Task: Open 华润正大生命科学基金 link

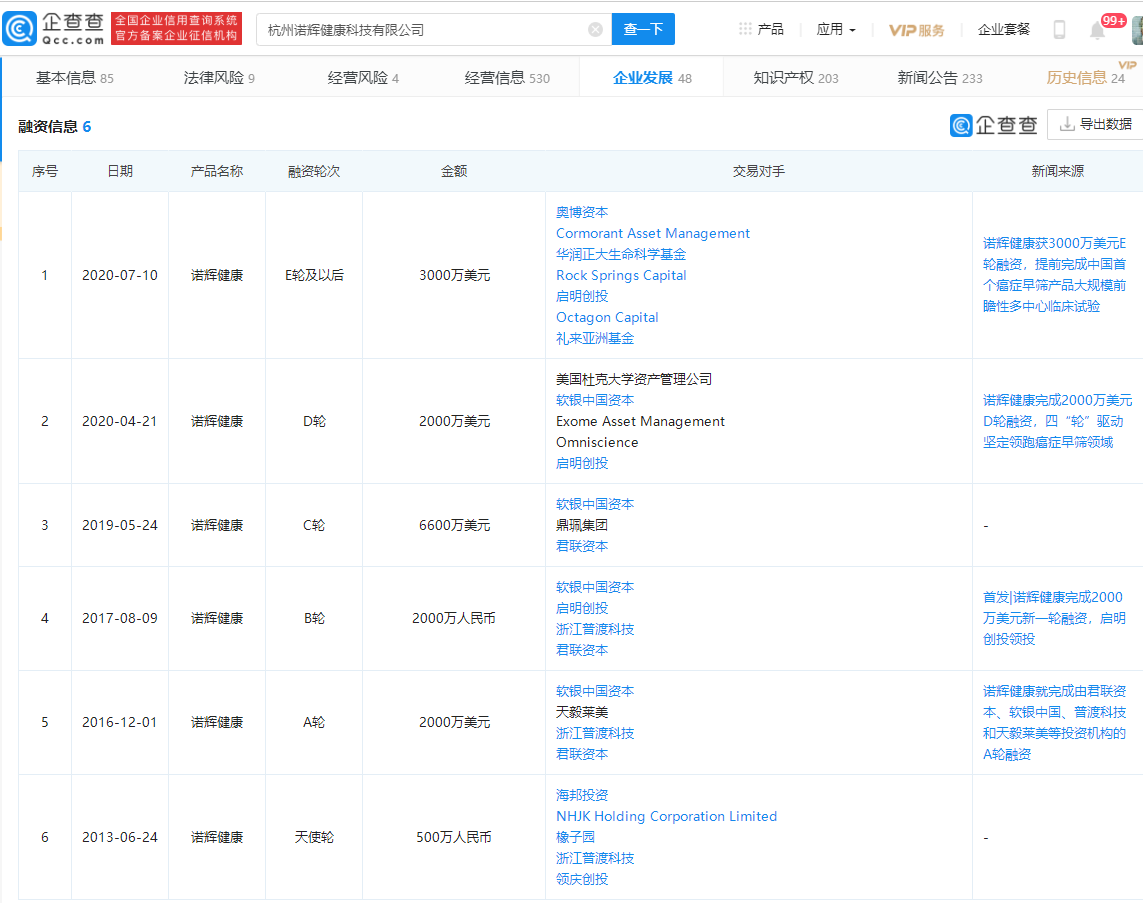Action: coord(621,254)
